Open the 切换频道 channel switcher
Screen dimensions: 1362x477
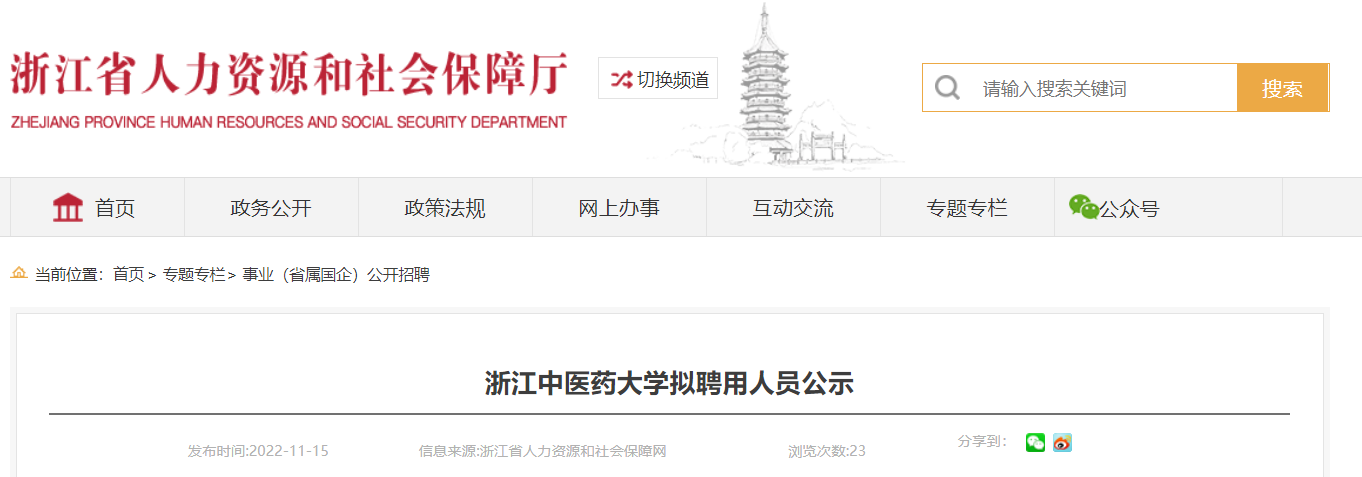(x=658, y=79)
